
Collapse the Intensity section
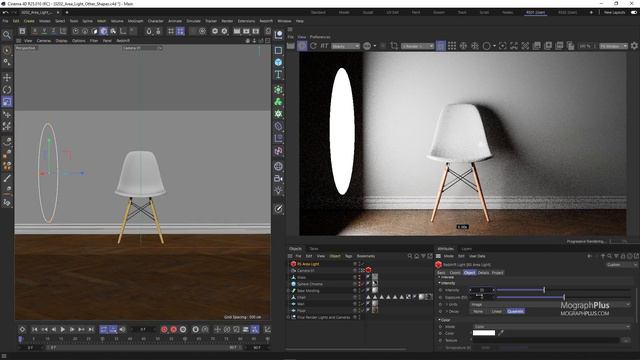click(x=439, y=283)
